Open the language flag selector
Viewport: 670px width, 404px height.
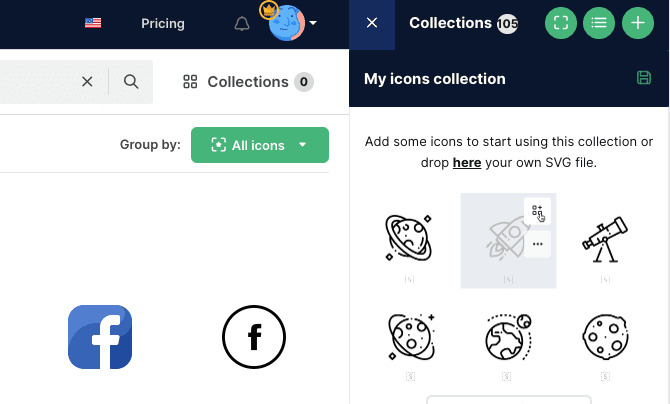tap(93, 23)
